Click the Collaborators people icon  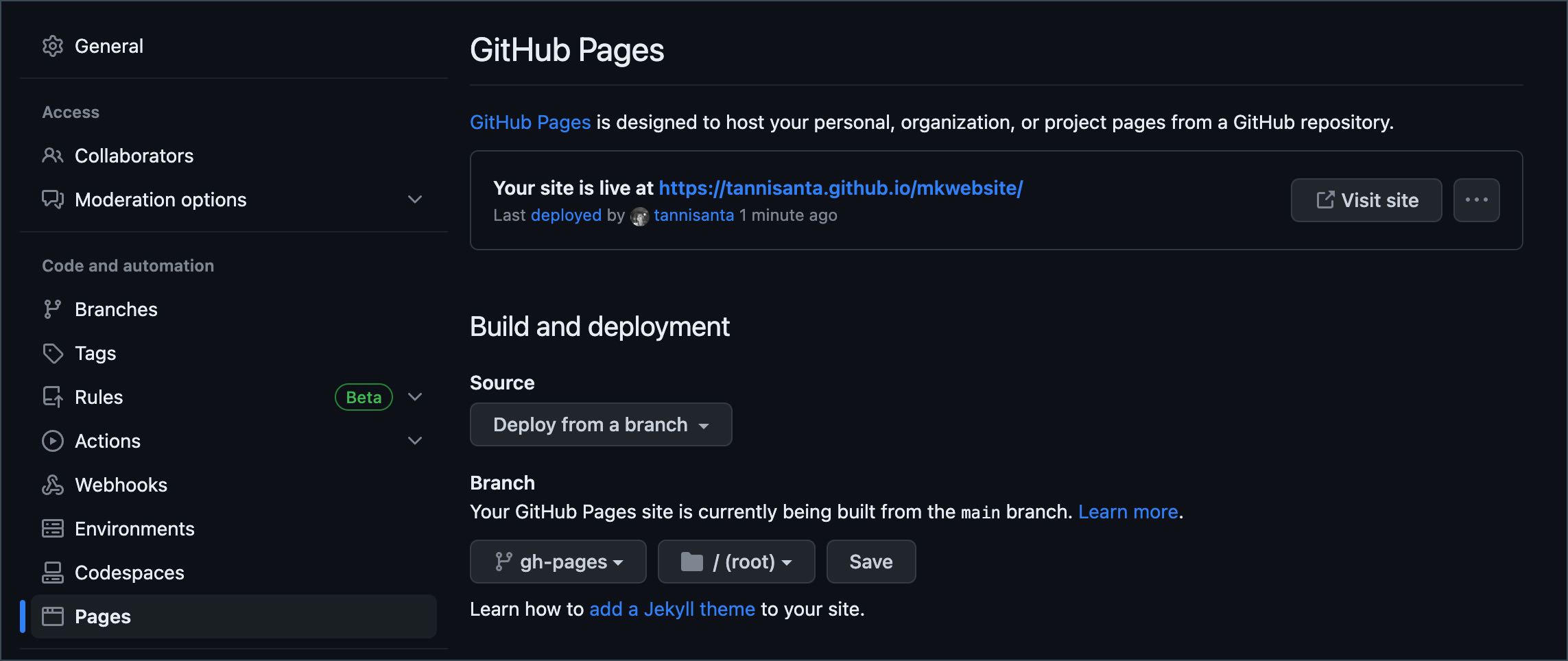pyautogui.click(x=53, y=156)
